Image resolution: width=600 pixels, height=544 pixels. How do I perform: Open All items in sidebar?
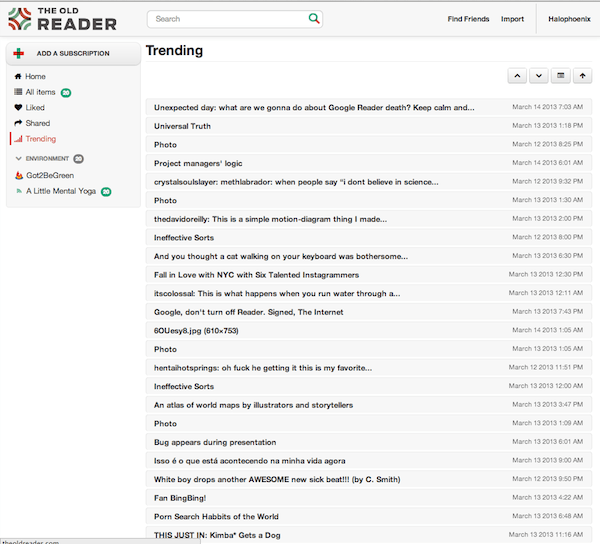pos(40,92)
